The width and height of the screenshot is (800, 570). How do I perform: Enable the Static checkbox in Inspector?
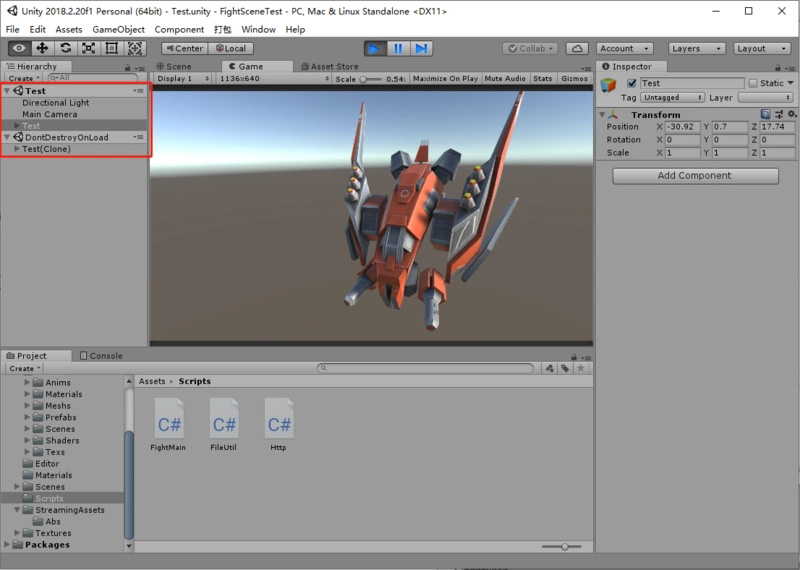coord(753,84)
